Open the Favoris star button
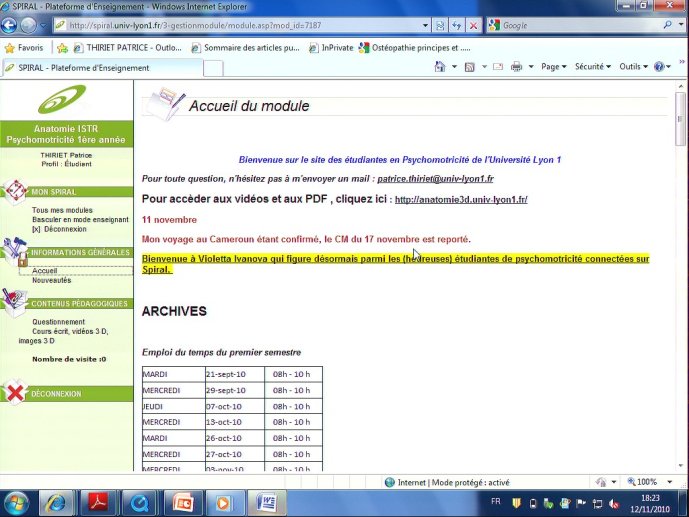 pyautogui.click(x=24, y=48)
